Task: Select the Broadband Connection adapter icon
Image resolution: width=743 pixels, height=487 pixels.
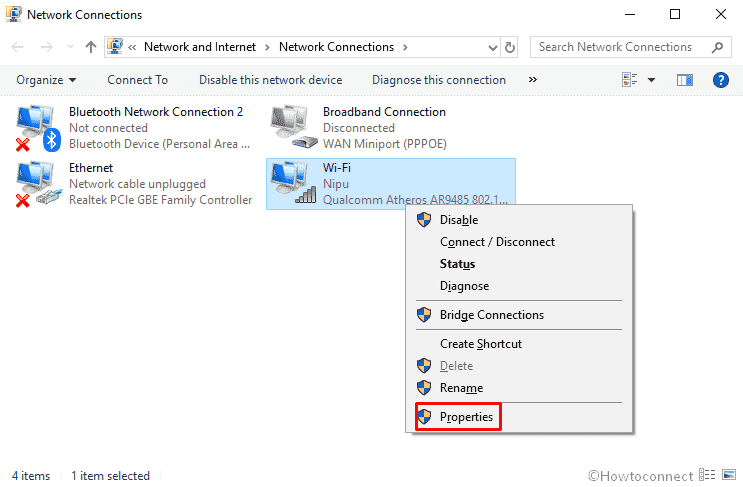Action: (293, 127)
